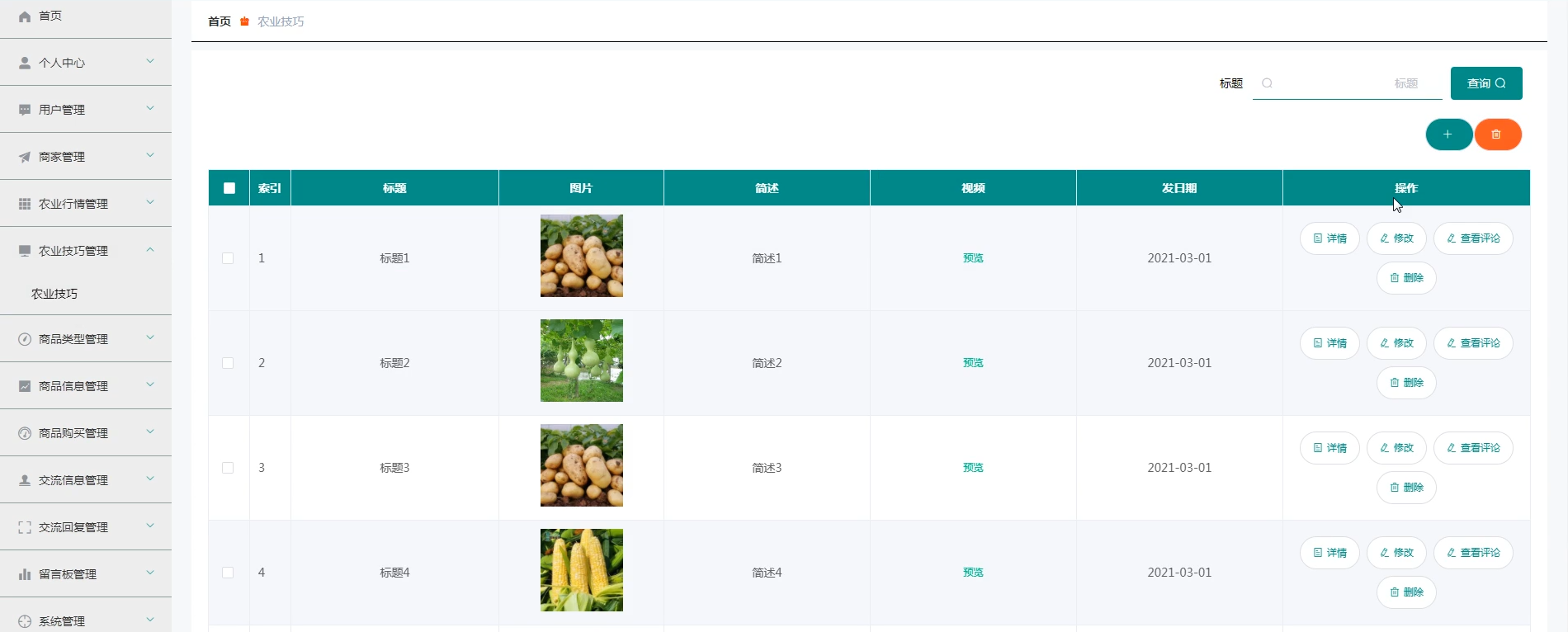Click the monitor icon for 农业技巧管理

[25, 251]
